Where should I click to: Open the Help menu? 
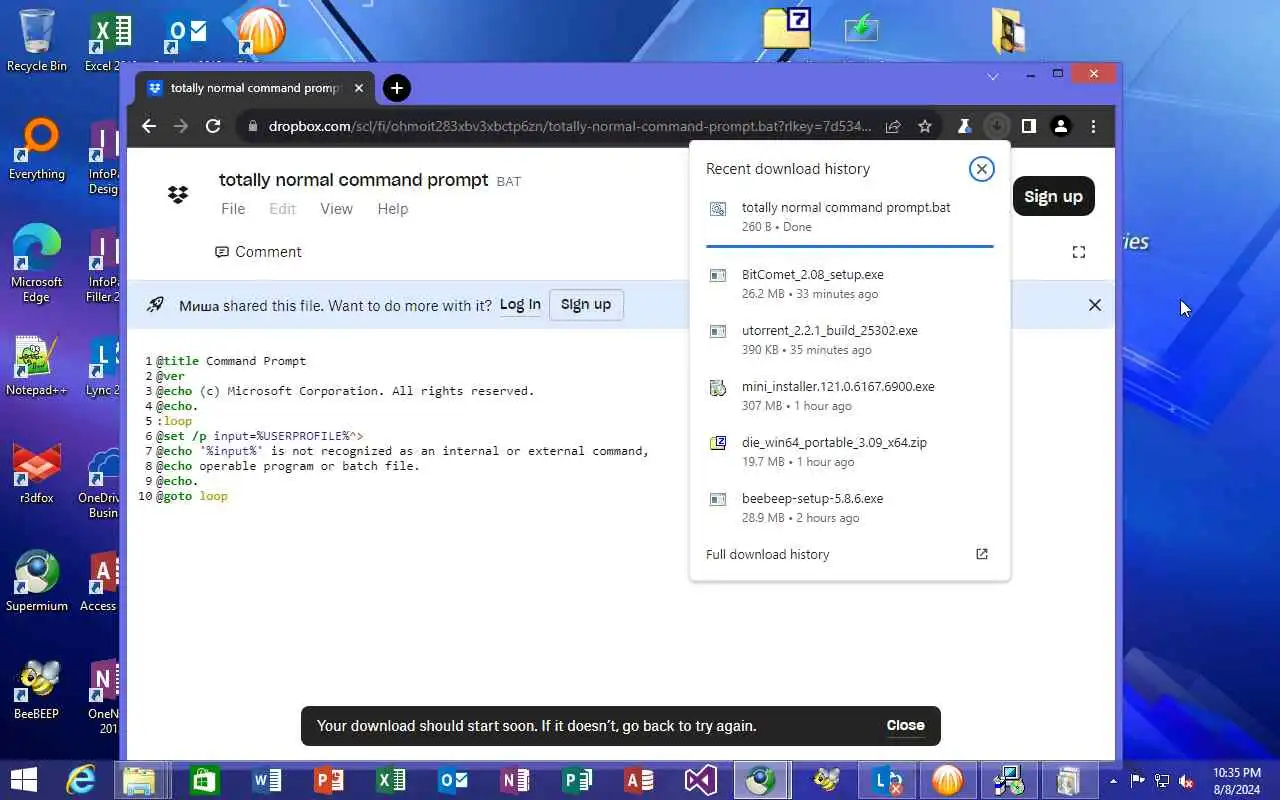point(392,209)
